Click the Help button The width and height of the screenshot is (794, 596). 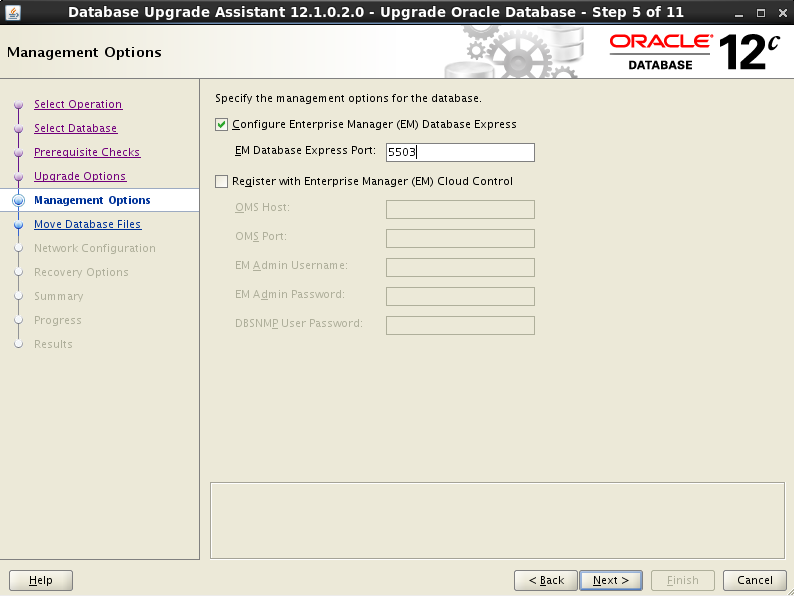tap(41, 580)
